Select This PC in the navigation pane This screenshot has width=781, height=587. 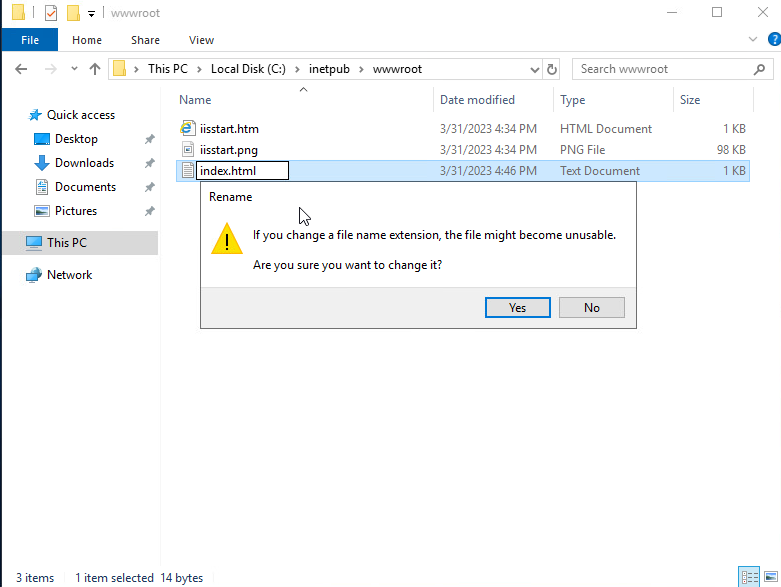[x=81, y=243]
